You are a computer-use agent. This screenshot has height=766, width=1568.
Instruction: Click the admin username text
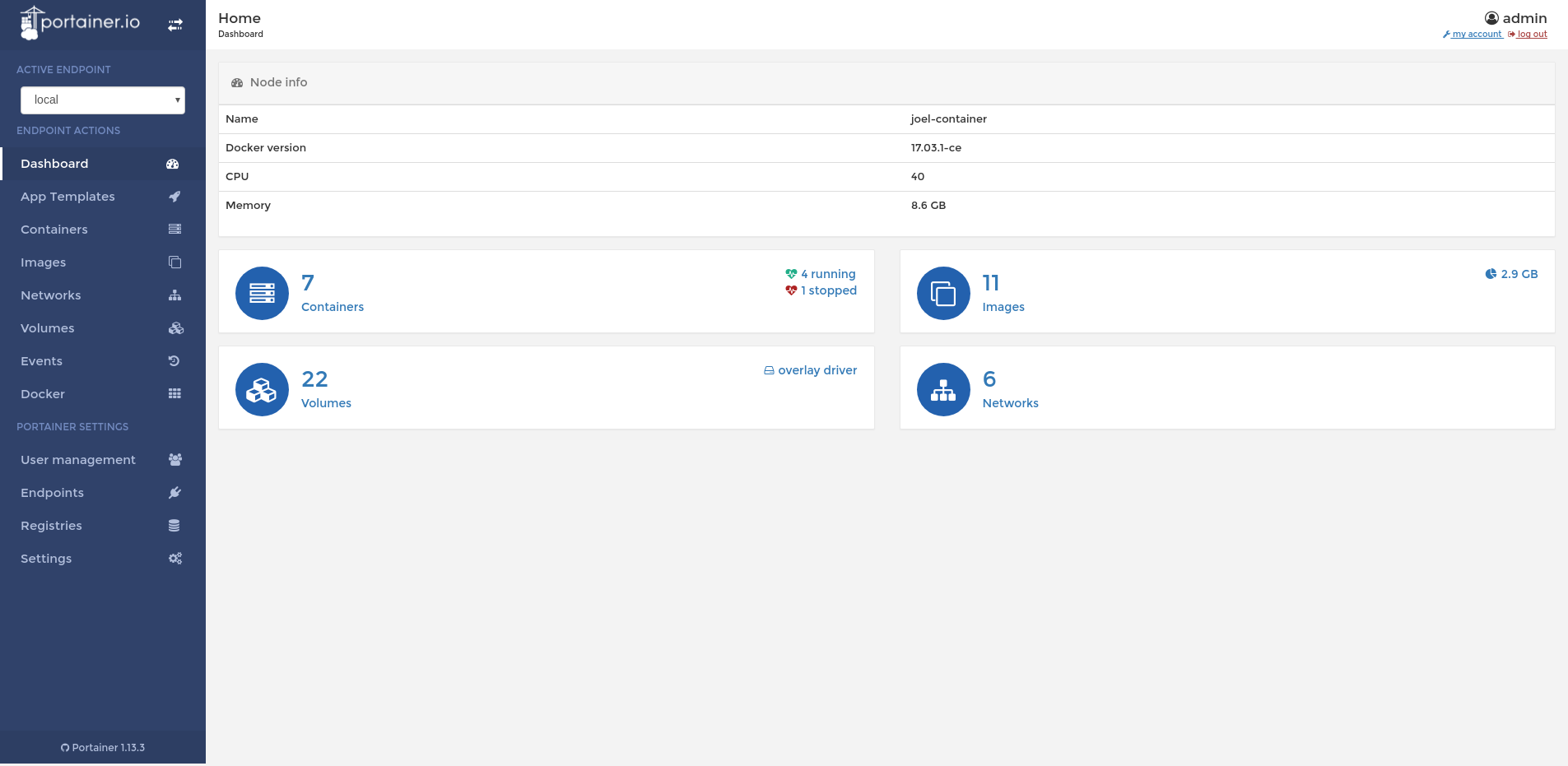(x=1524, y=18)
